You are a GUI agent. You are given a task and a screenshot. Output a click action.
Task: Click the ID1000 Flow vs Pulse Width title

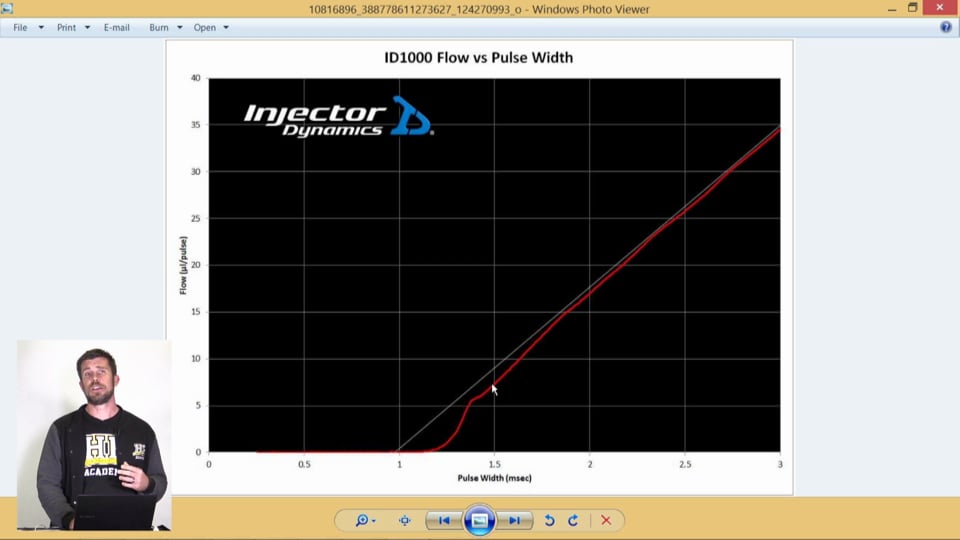pos(479,58)
